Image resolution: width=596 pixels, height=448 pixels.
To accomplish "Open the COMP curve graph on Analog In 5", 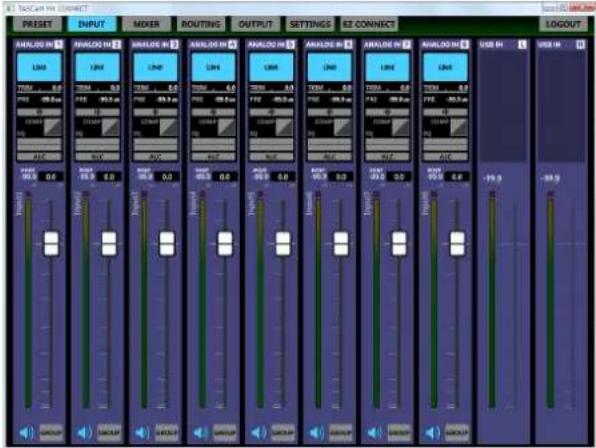I will click(285, 127).
